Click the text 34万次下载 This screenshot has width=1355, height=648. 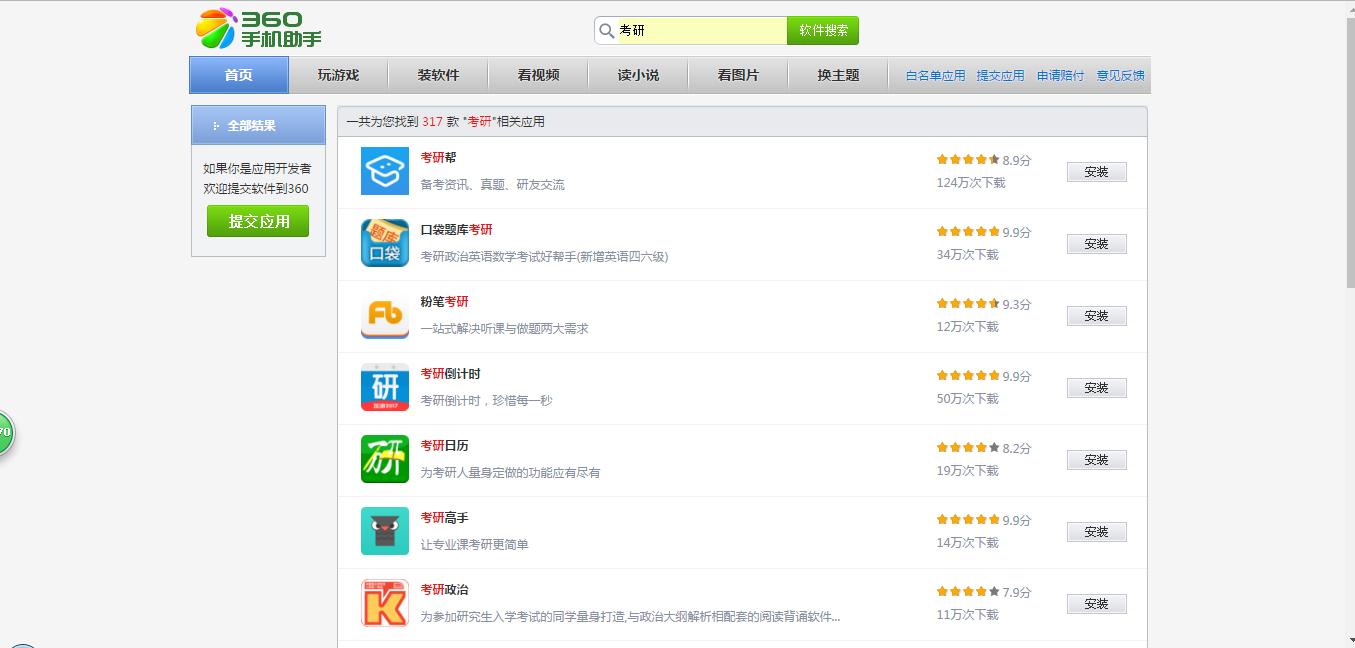pyautogui.click(x=967, y=255)
